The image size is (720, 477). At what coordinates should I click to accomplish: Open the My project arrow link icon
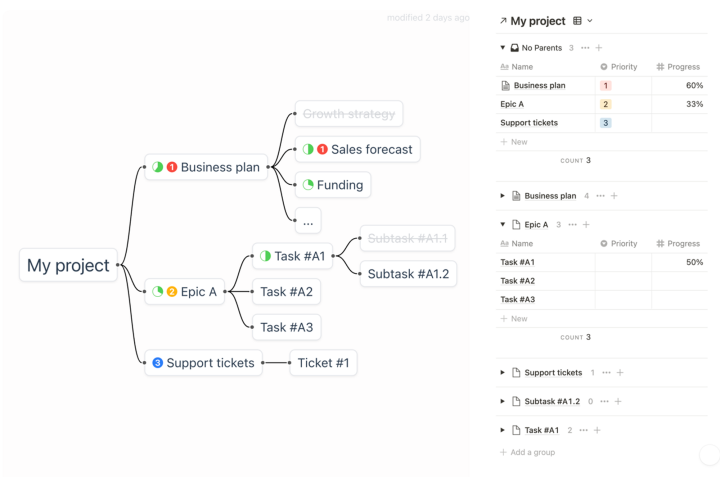503,21
